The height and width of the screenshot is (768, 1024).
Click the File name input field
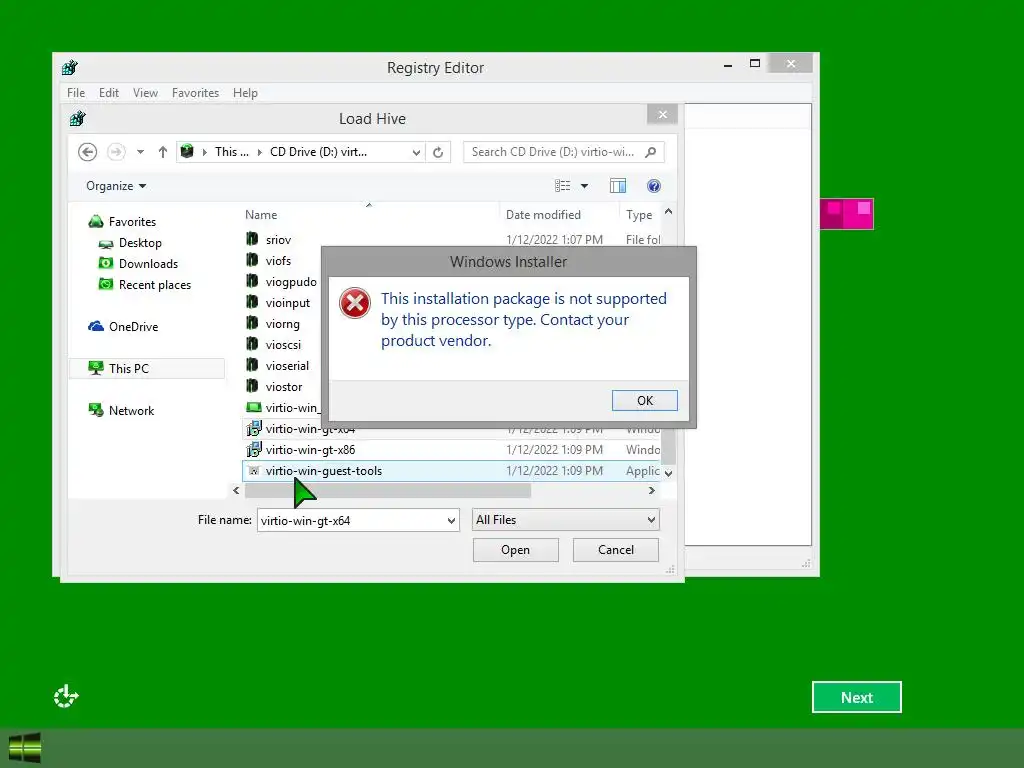click(351, 520)
